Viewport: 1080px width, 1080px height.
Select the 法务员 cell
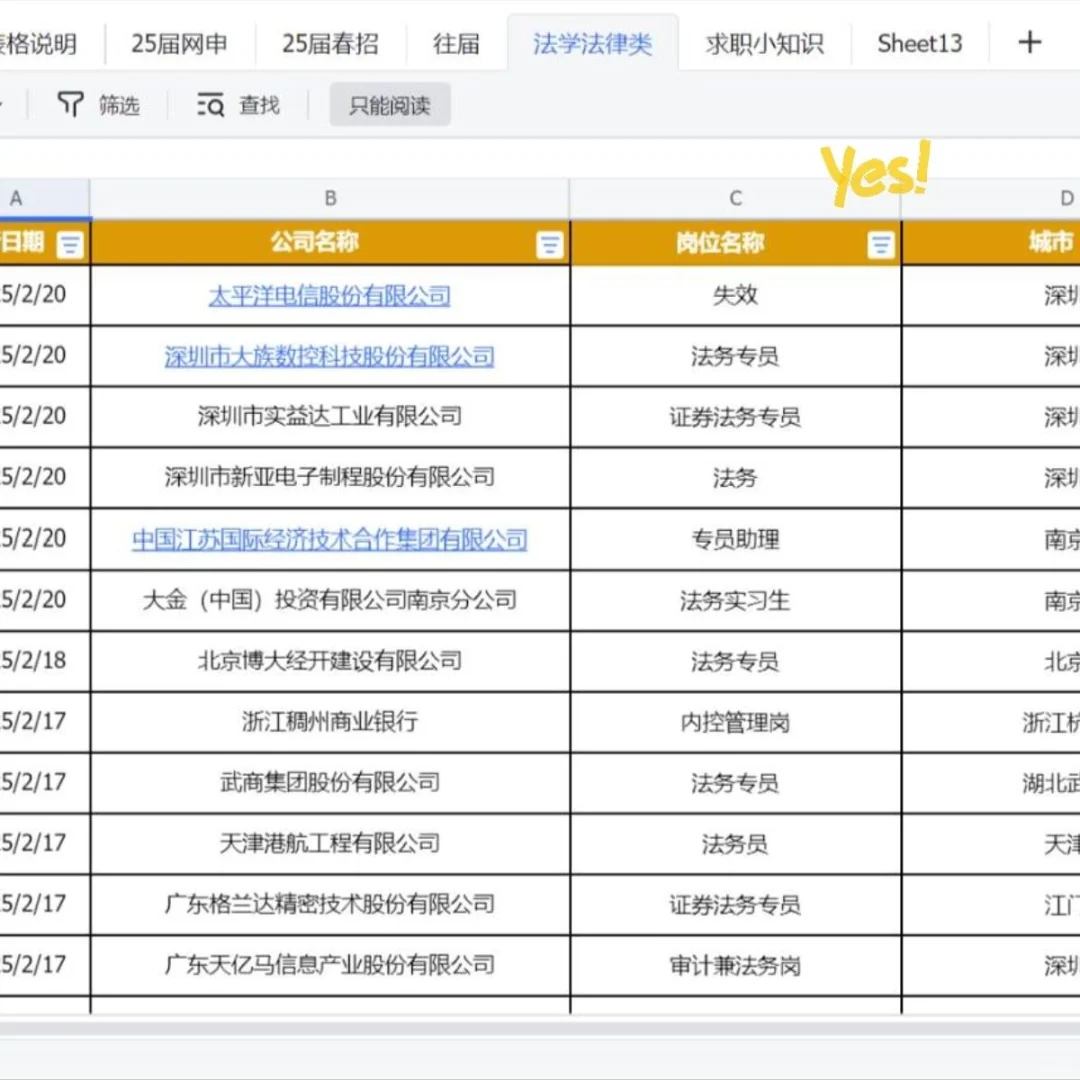736,843
